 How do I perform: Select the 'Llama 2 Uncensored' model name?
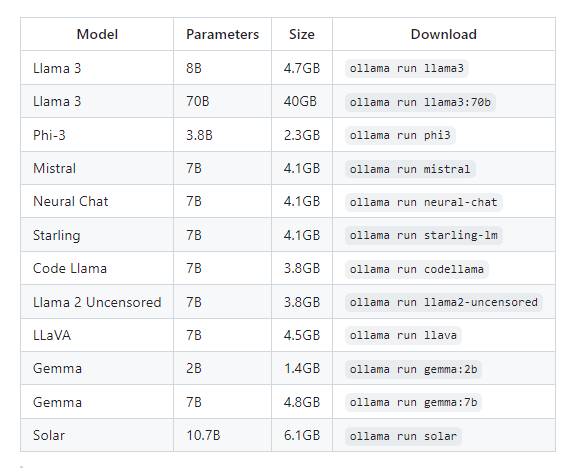click(97, 302)
